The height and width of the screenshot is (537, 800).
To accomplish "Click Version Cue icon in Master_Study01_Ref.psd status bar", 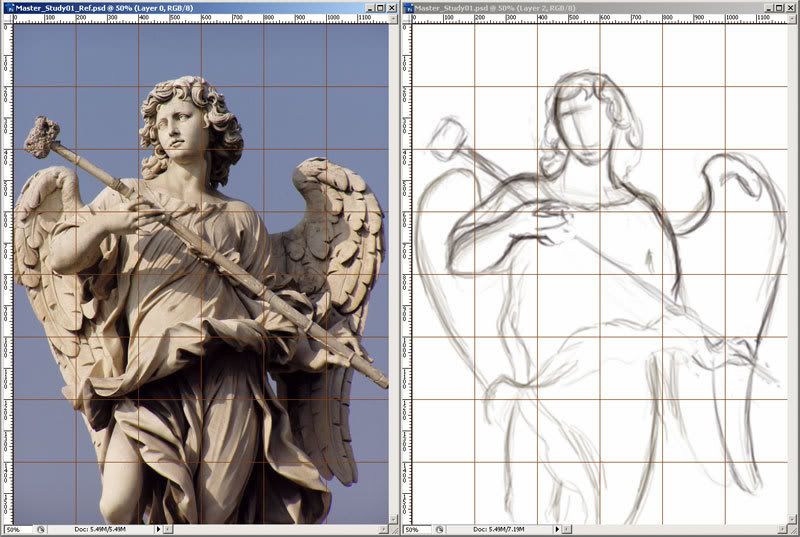I will 41,530.
